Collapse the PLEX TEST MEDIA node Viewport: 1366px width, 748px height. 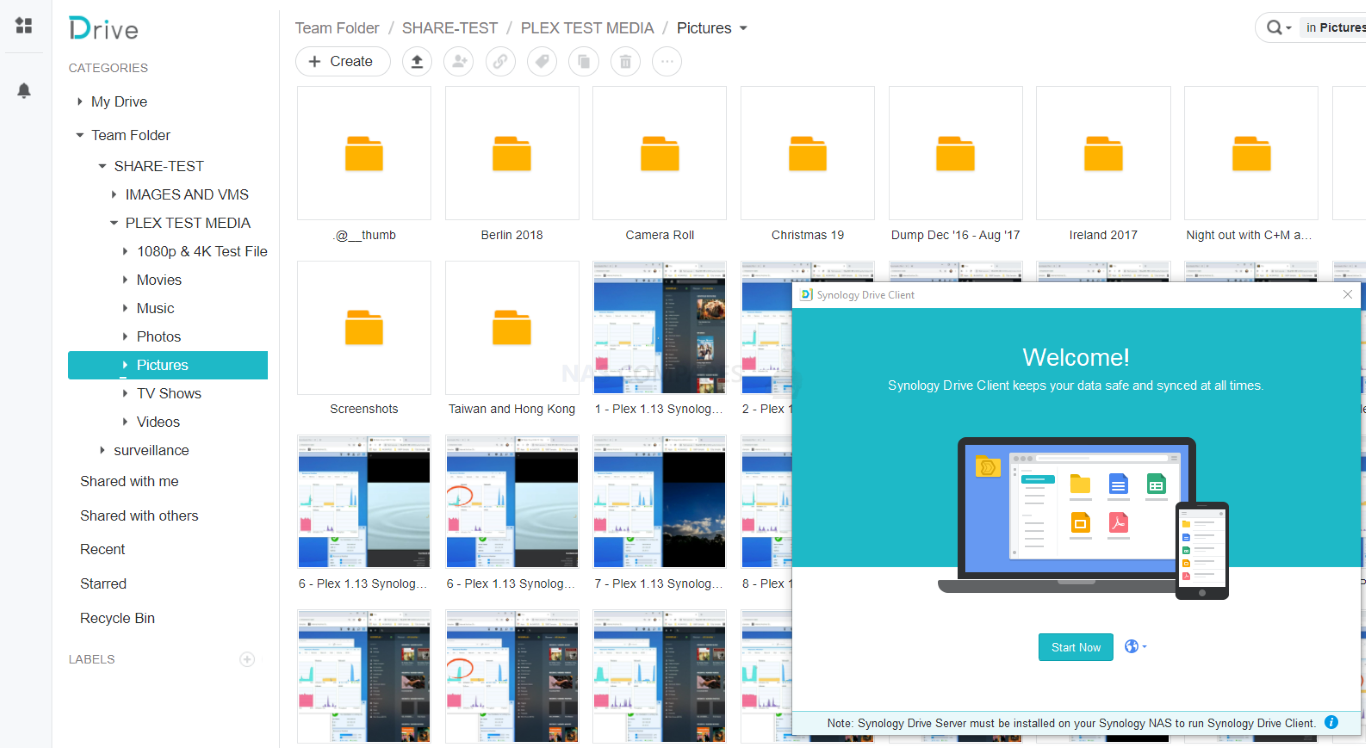tap(114, 223)
